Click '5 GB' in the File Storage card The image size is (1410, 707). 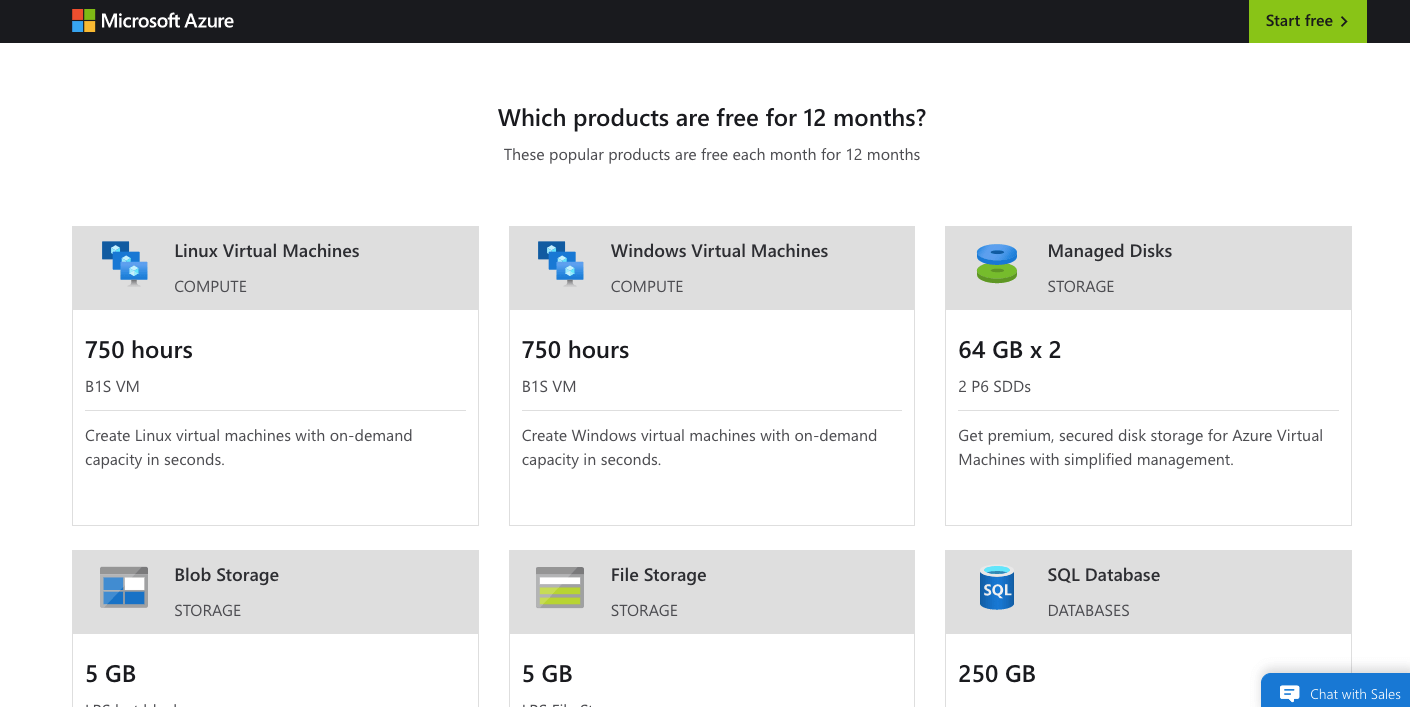click(x=547, y=674)
